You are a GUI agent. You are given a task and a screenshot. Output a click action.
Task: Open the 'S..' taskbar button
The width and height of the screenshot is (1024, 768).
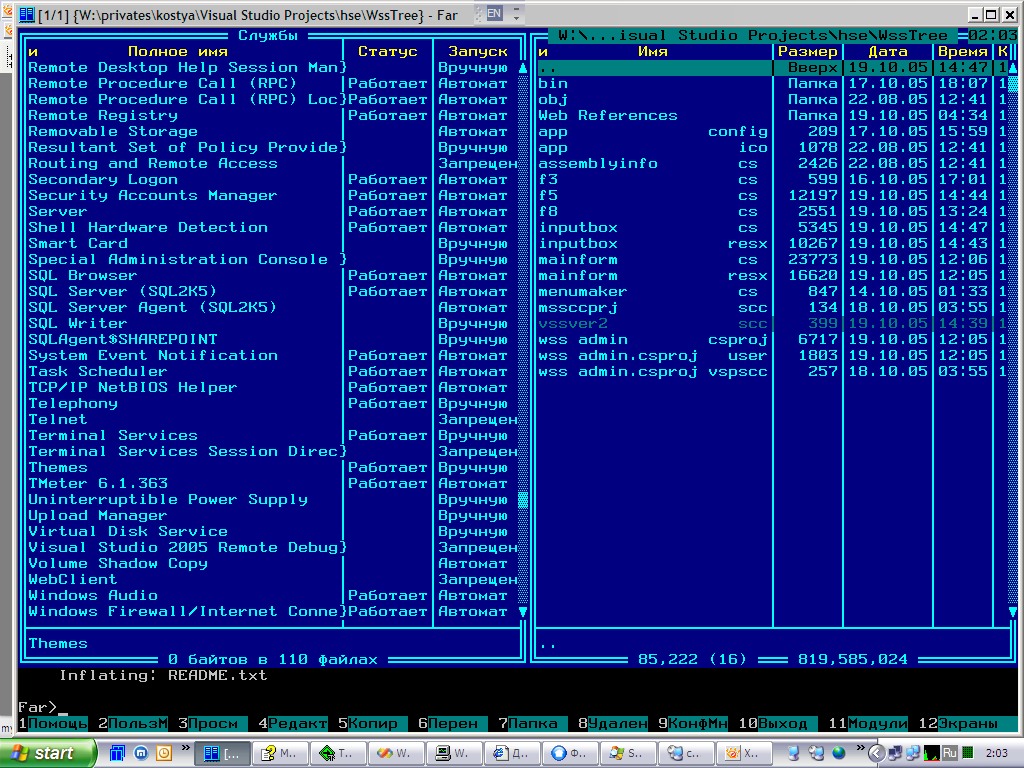(628, 754)
